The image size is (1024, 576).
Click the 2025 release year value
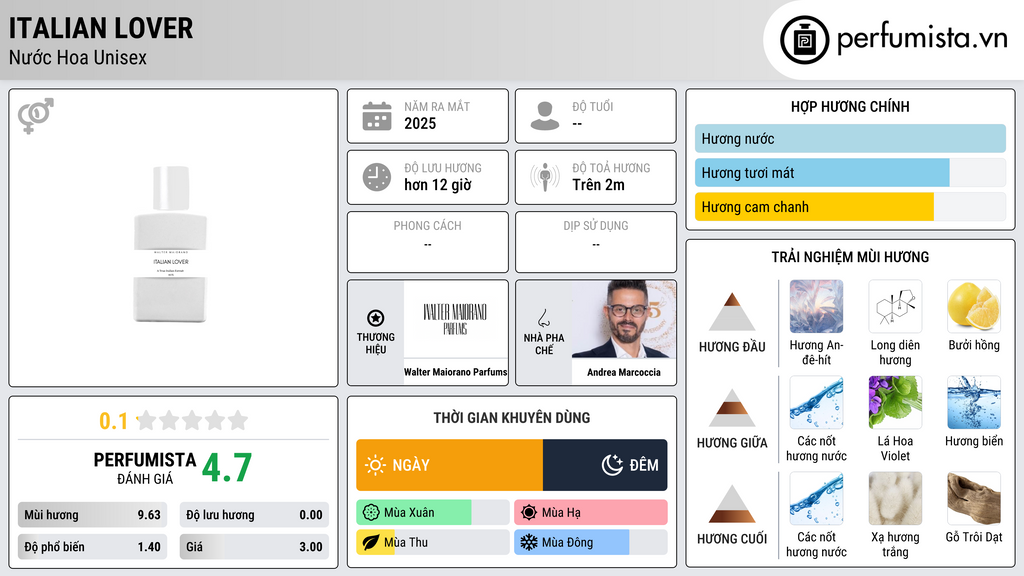point(420,123)
